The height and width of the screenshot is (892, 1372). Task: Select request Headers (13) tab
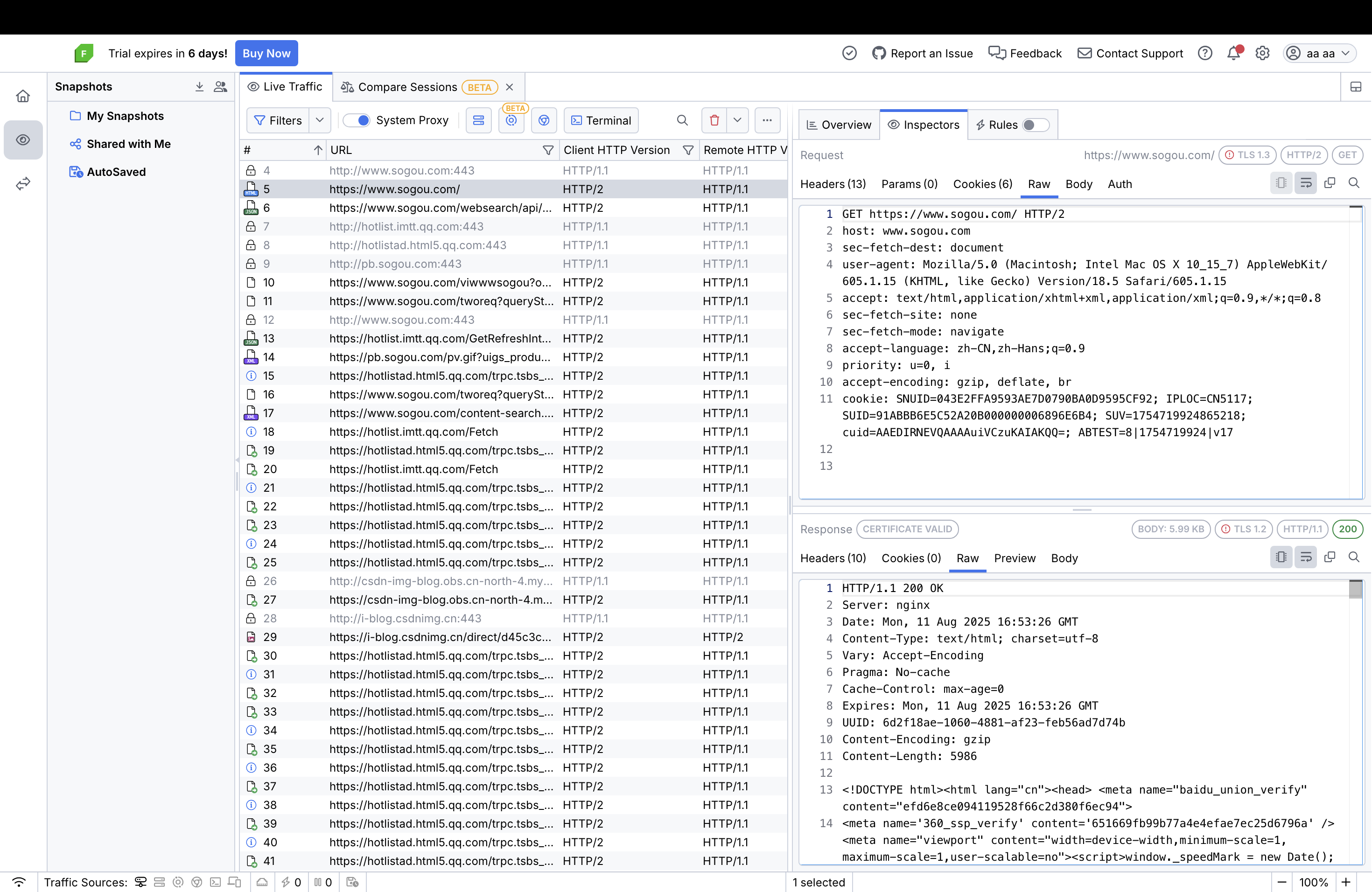pyautogui.click(x=833, y=184)
